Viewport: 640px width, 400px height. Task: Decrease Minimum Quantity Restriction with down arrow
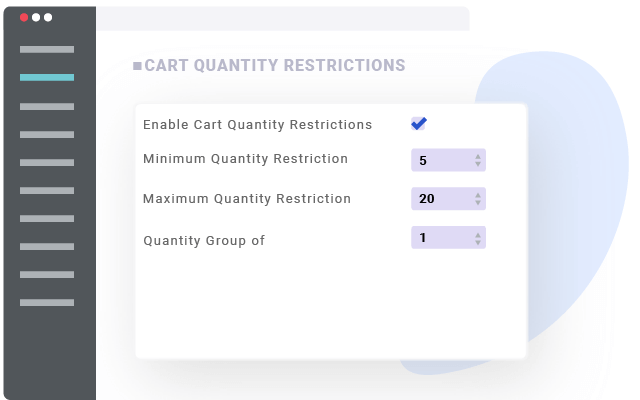click(478, 164)
